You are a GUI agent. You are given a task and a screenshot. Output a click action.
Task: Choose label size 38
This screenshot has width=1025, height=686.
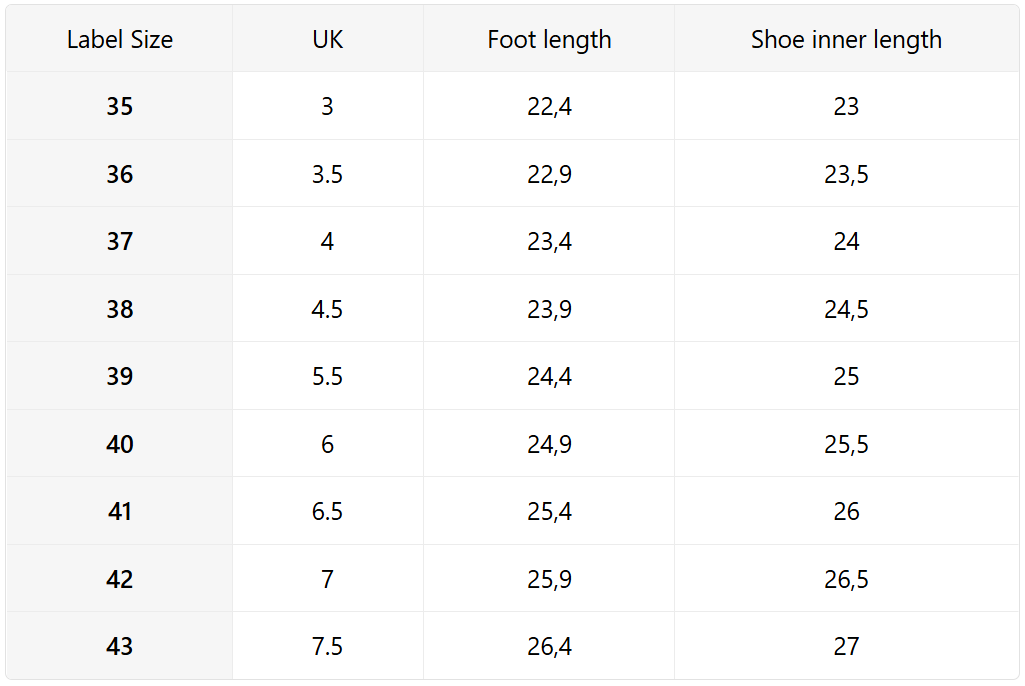pos(120,309)
